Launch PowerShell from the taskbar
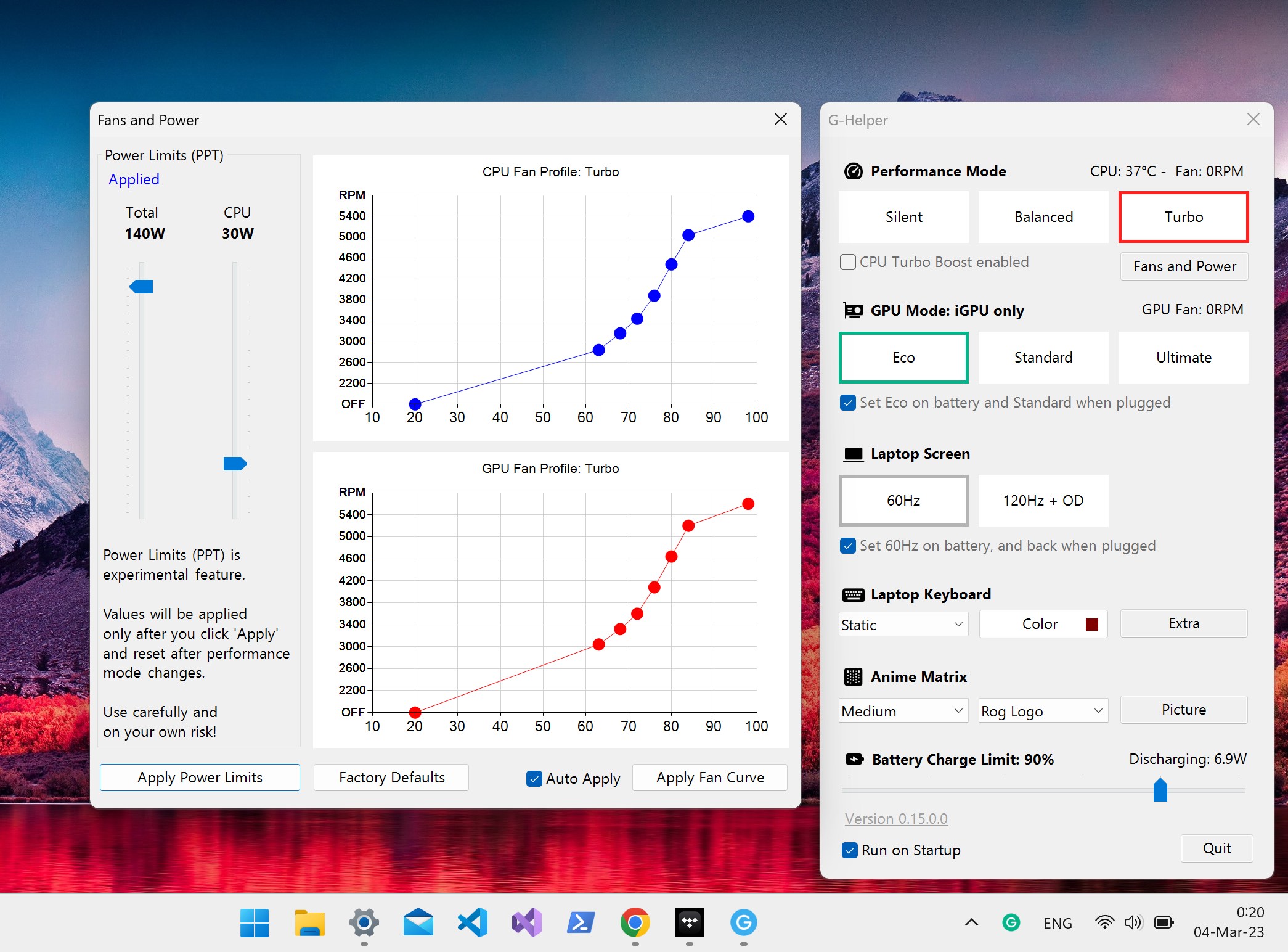Image resolution: width=1288 pixels, height=952 pixels. click(x=581, y=922)
